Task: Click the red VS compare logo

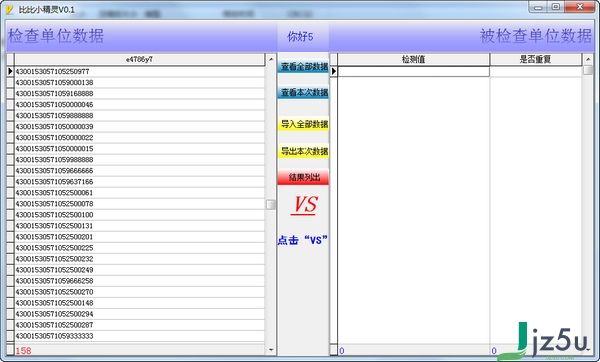Action: point(305,205)
